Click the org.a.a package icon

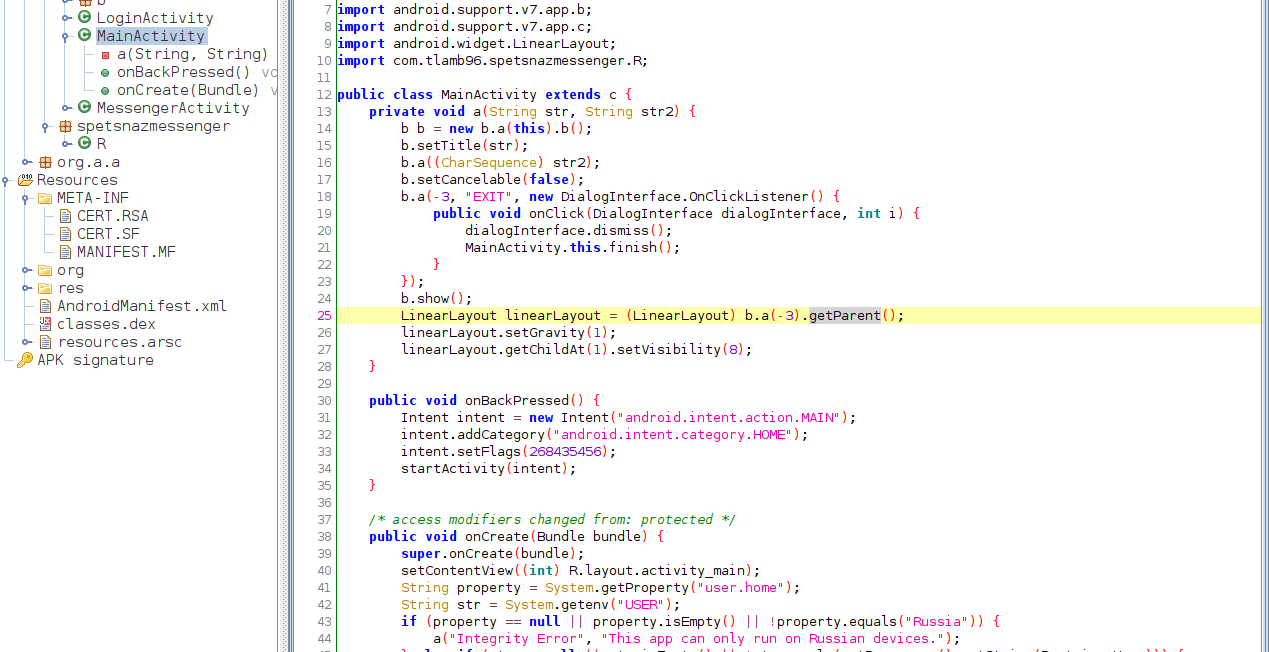click(x=45, y=162)
